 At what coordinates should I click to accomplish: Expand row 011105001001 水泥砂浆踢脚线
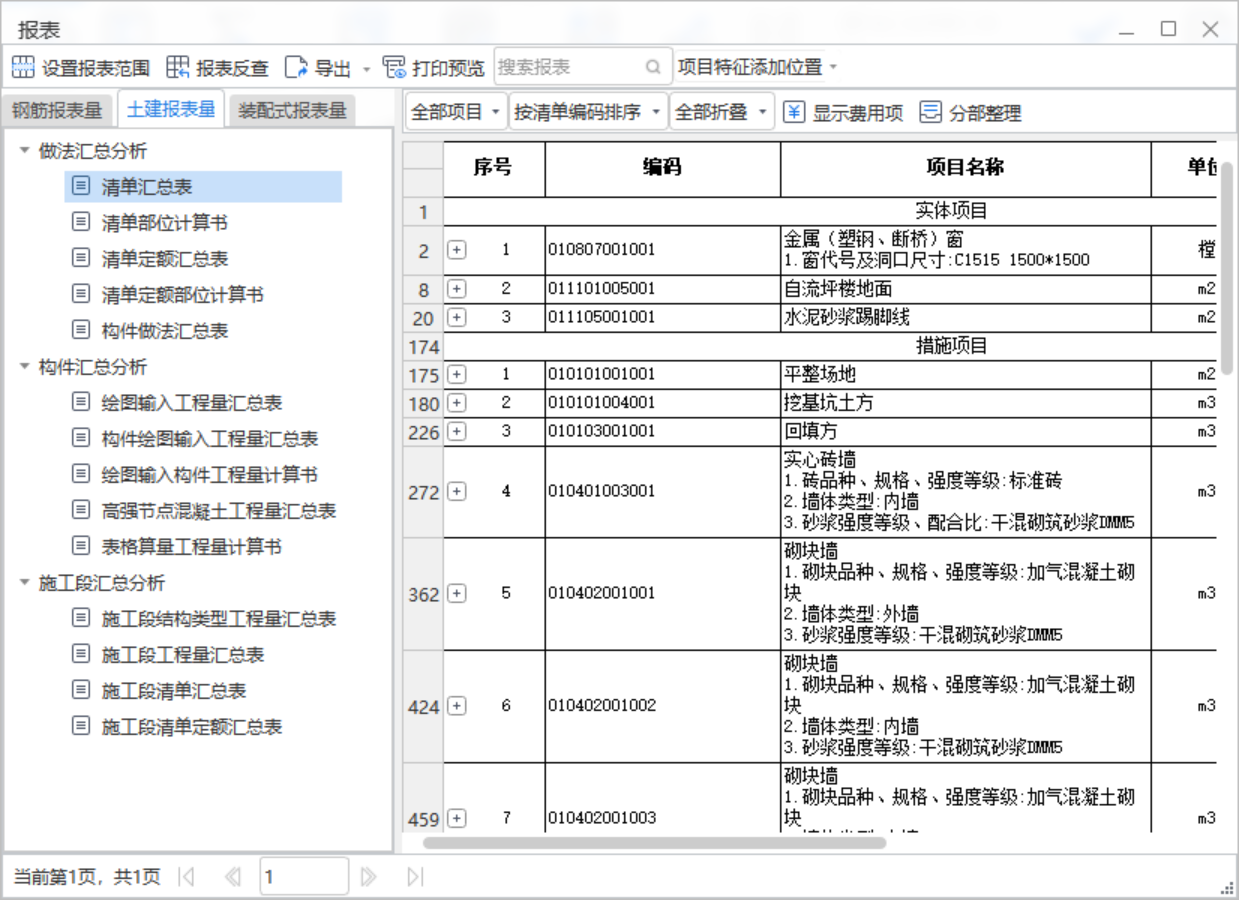[x=457, y=318]
